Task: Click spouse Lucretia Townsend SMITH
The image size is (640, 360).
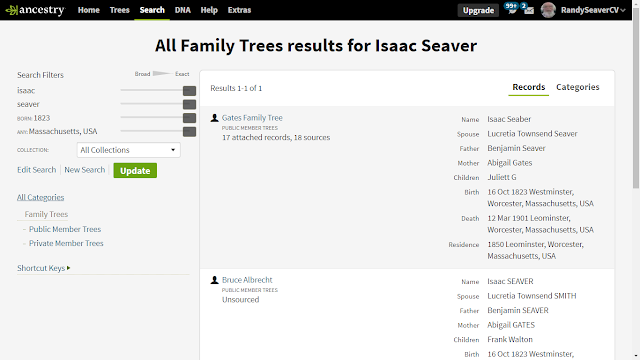Action: (x=532, y=296)
